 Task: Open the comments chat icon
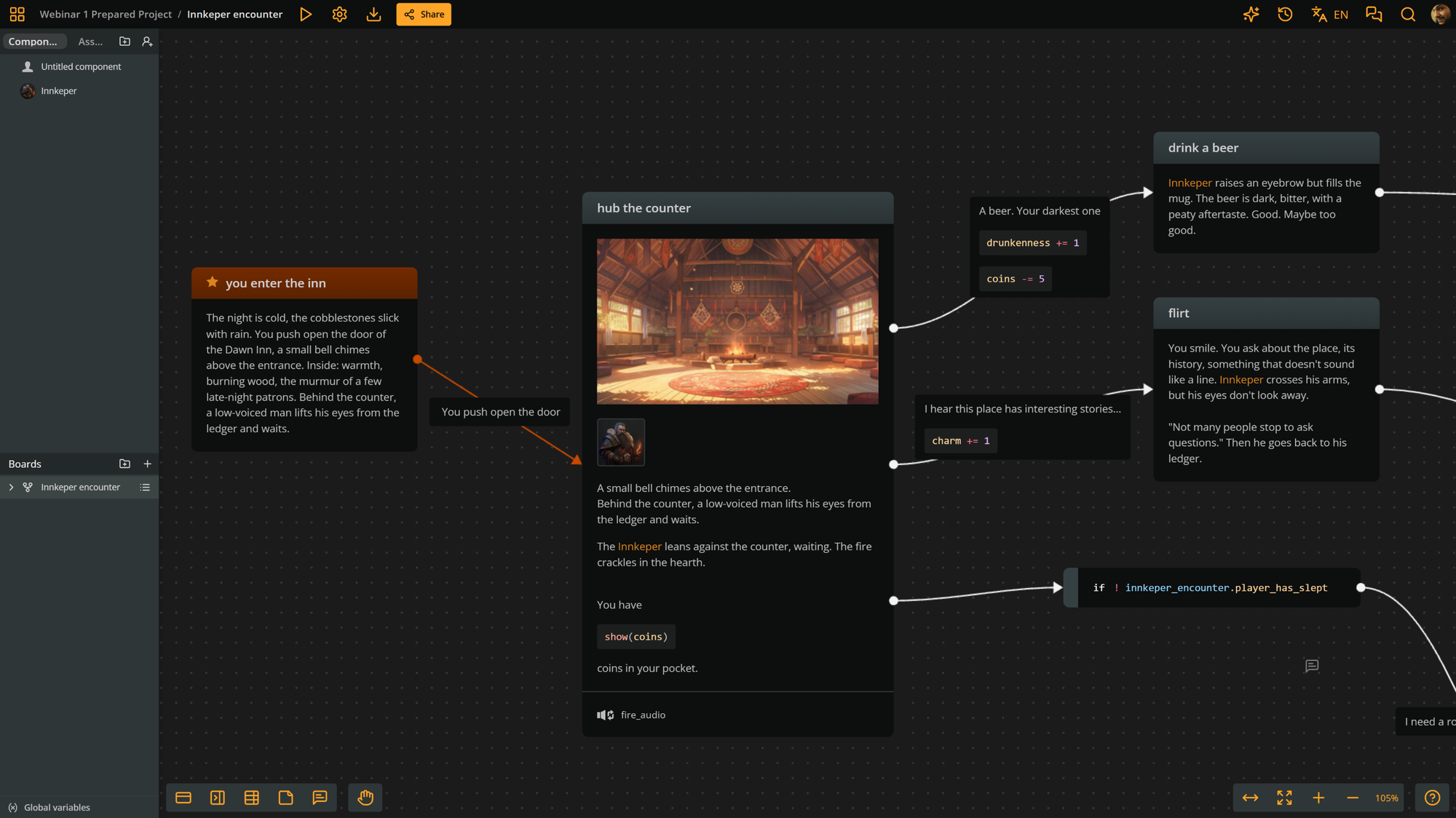coord(1374,15)
